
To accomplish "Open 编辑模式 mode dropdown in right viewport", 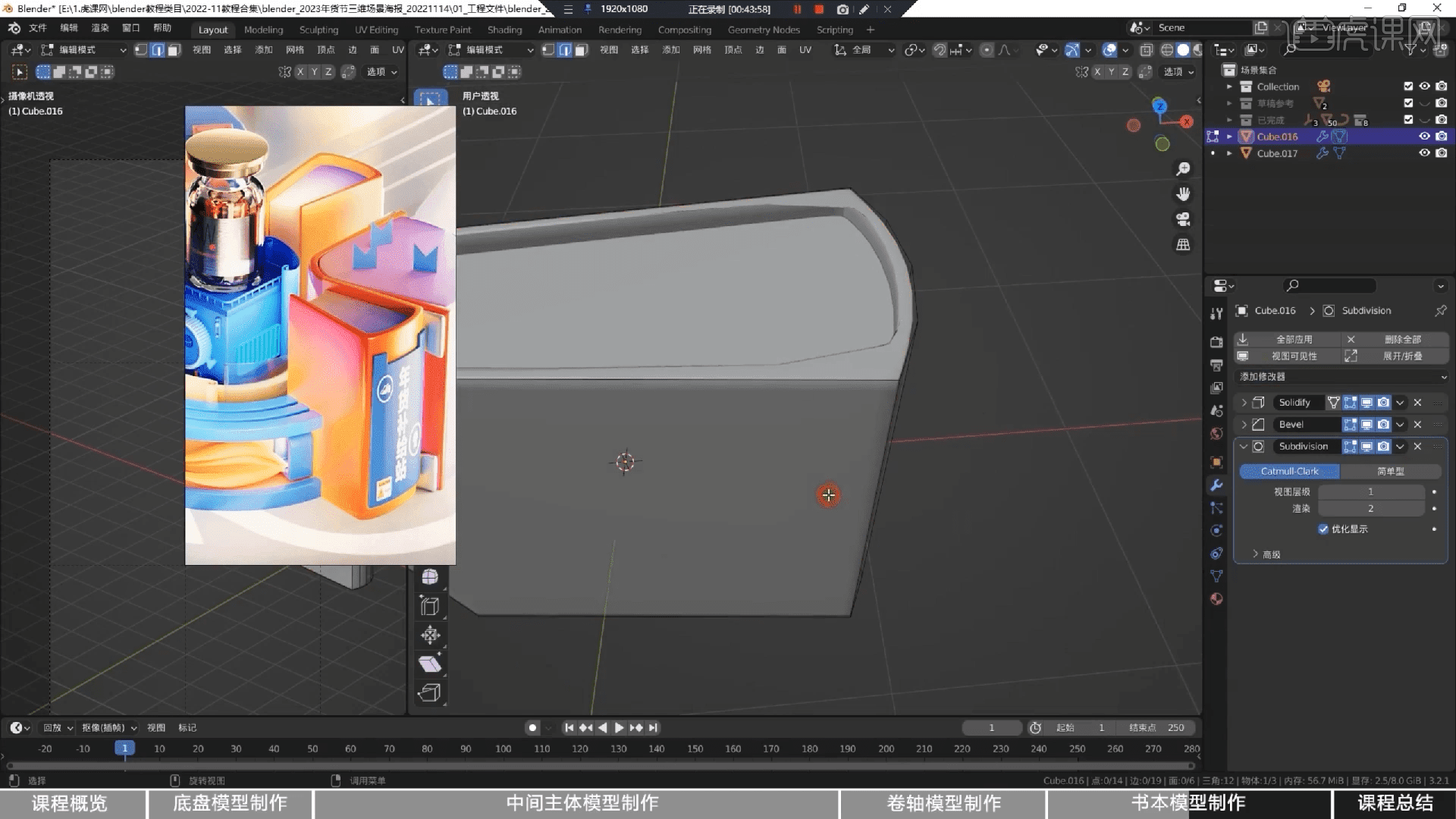I will pos(491,50).
